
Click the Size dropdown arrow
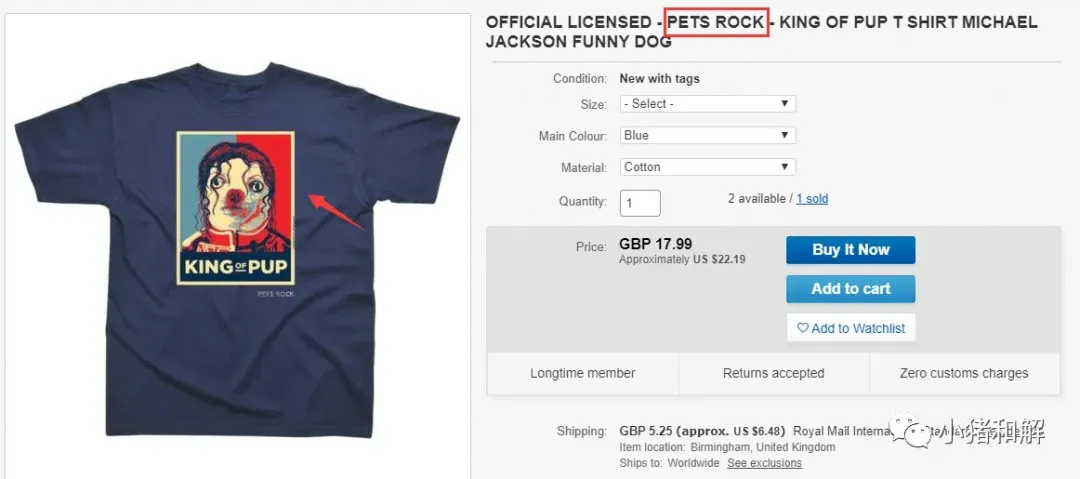[785, 104]
